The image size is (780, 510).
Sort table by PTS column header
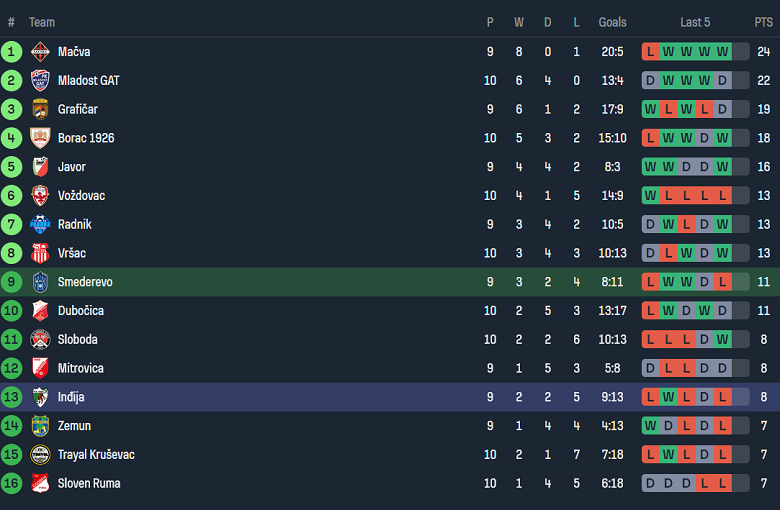click(x=763, y=22)
